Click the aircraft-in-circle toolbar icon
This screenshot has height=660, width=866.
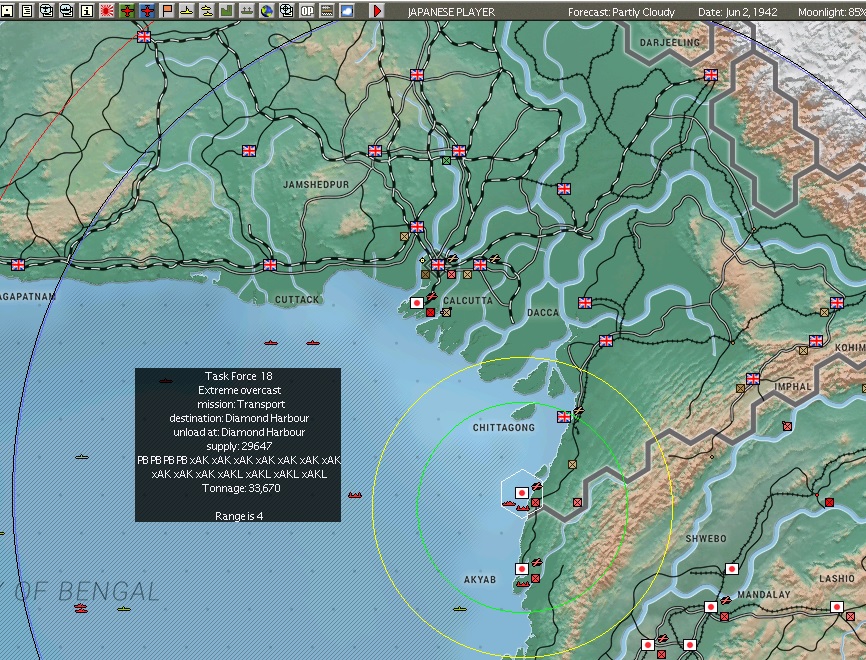[46, 10]
